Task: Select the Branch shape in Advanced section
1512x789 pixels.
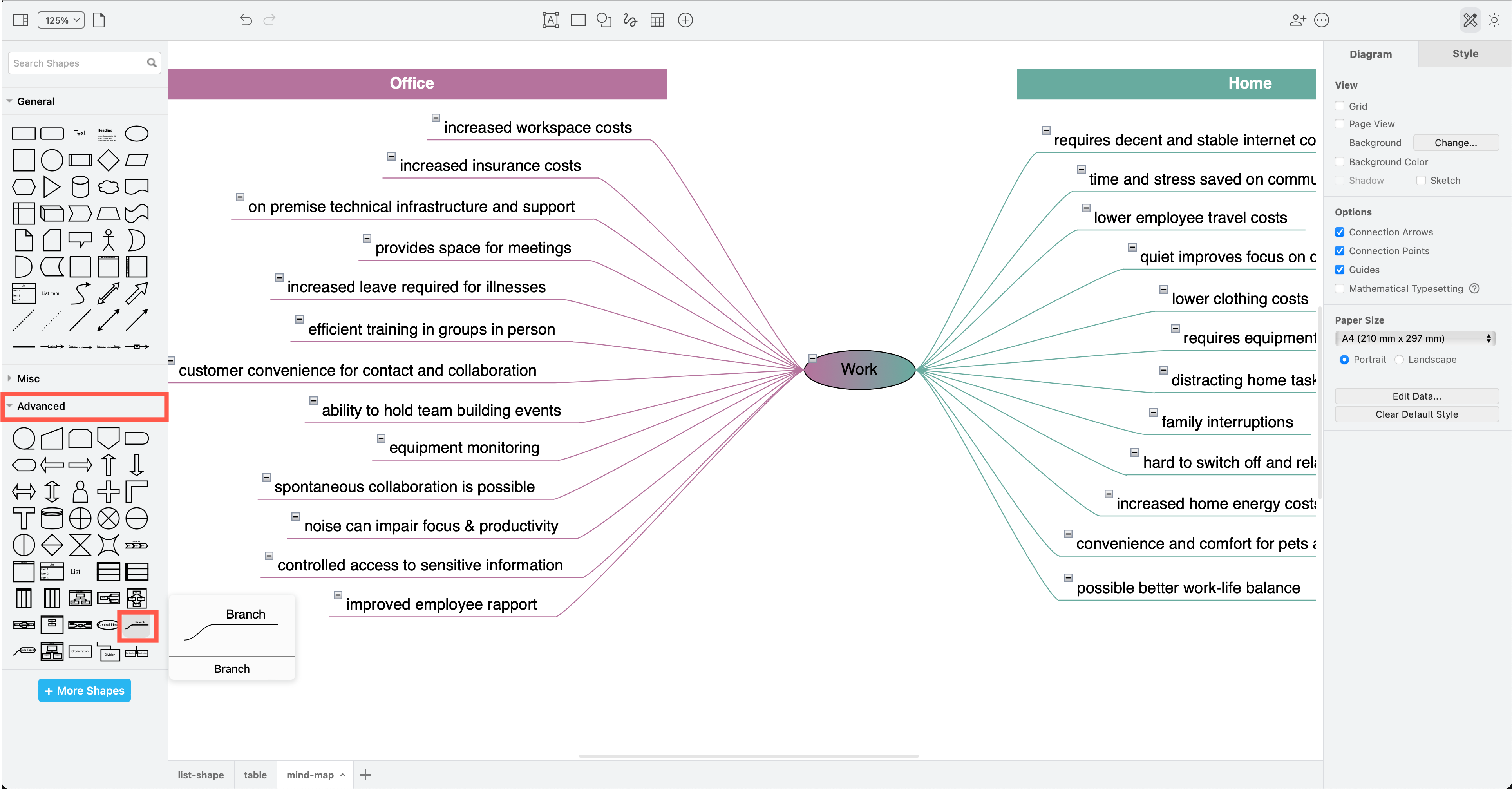Action: coord(137,626)
